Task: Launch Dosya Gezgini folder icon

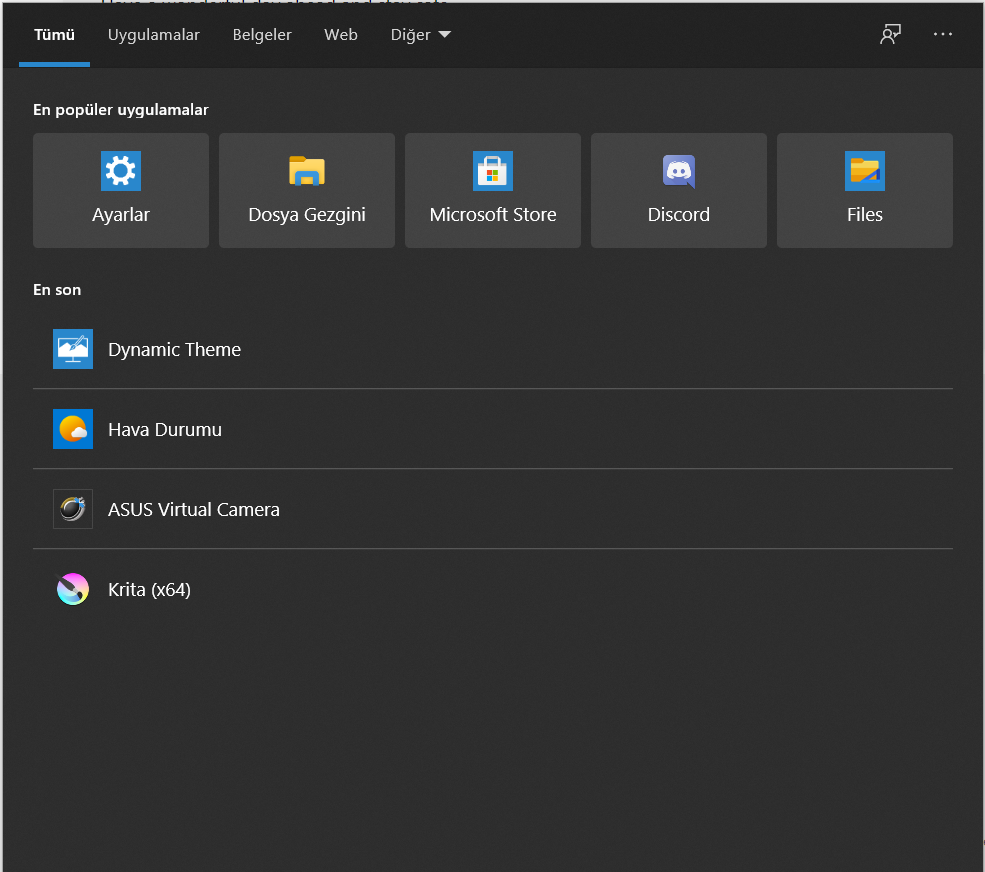Action: [307, 171]
